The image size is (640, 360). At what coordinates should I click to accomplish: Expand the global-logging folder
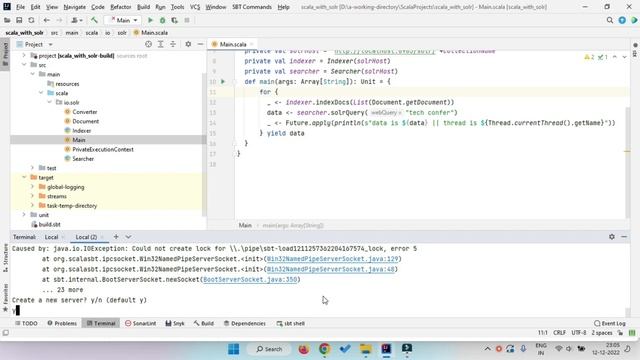click(x=33, y=187)
